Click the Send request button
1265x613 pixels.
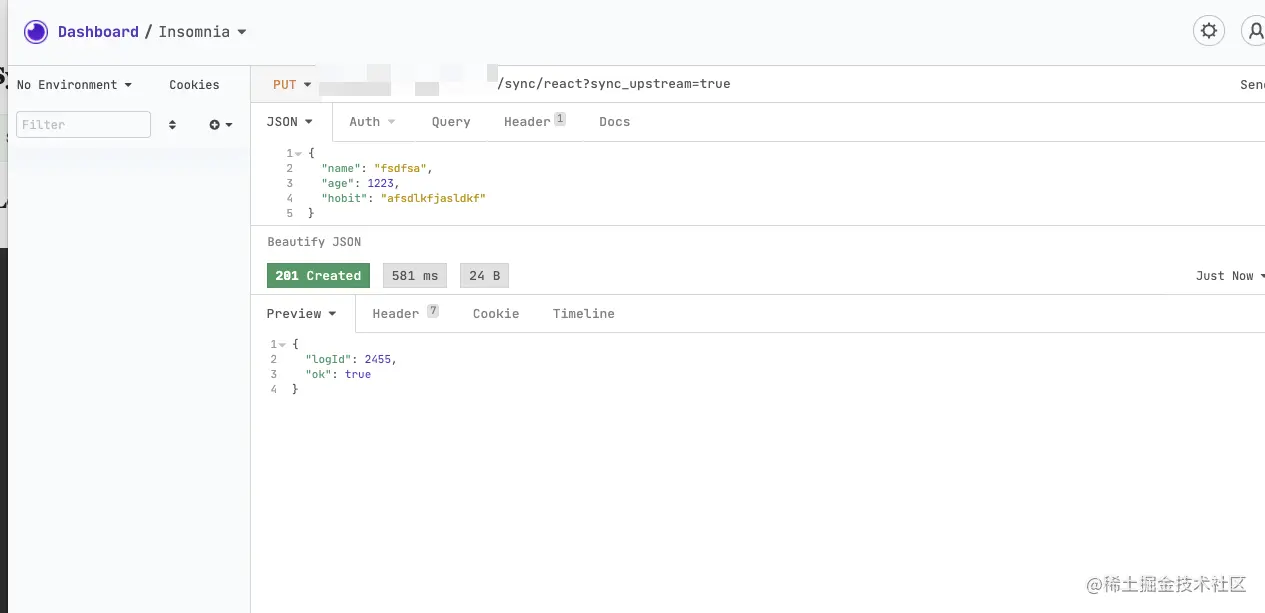coord(1252,85)
